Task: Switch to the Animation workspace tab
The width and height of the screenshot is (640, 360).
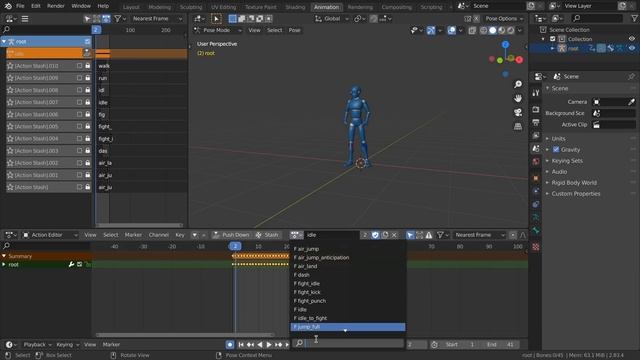Action: [326, 7]
